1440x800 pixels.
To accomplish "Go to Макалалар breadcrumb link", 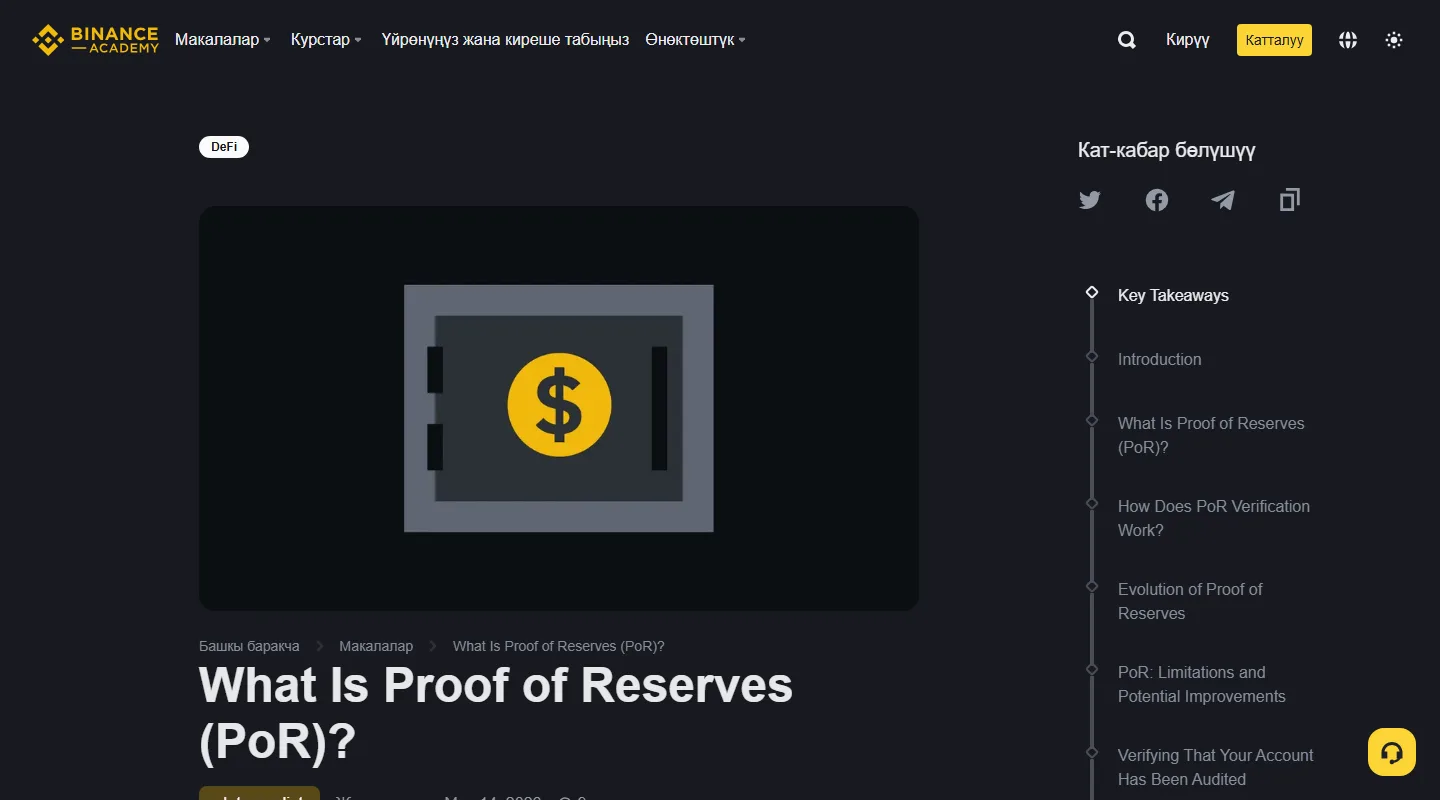I will click(376, 646).
